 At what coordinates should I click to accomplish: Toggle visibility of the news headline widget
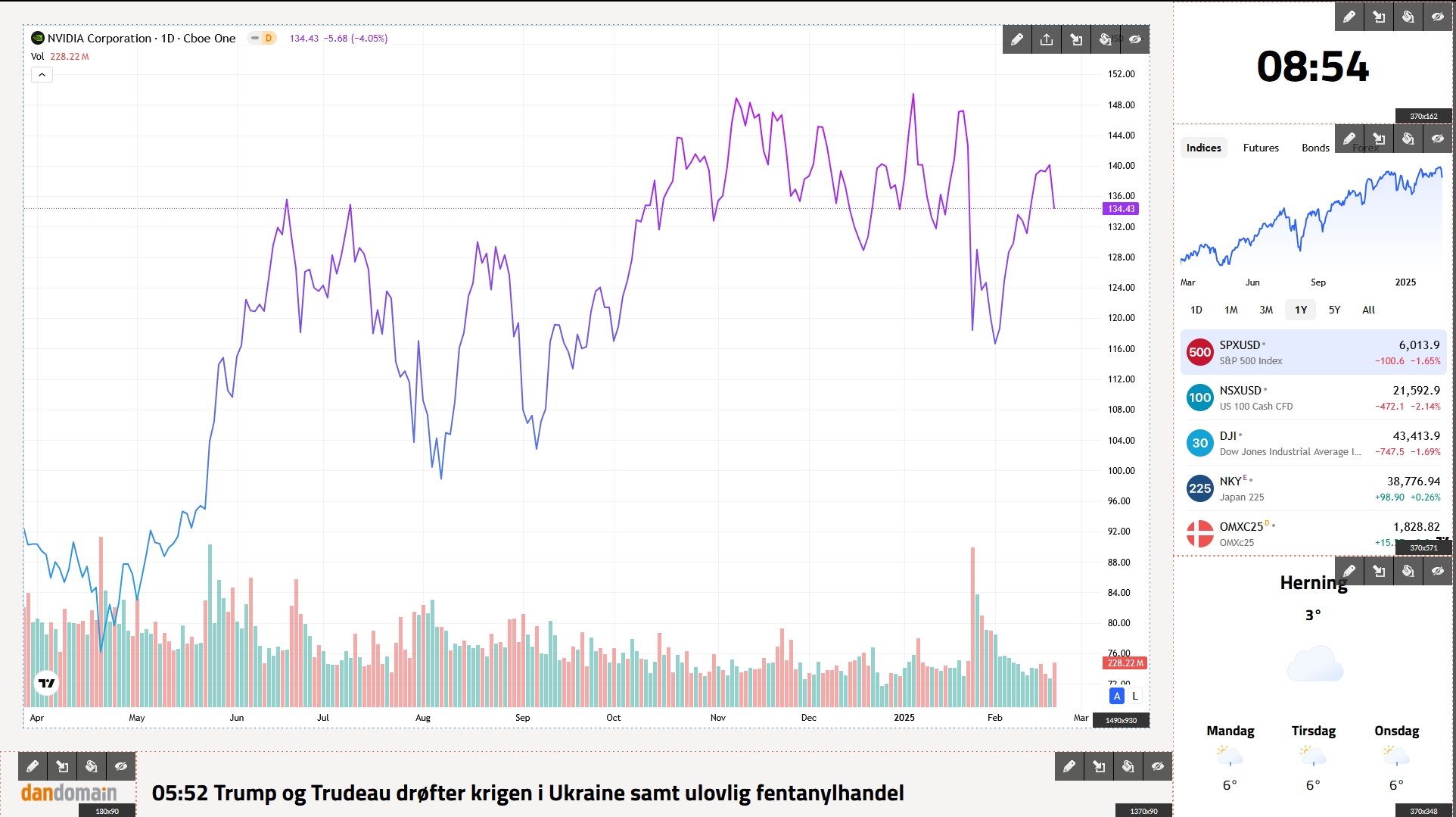[1158, 766]
